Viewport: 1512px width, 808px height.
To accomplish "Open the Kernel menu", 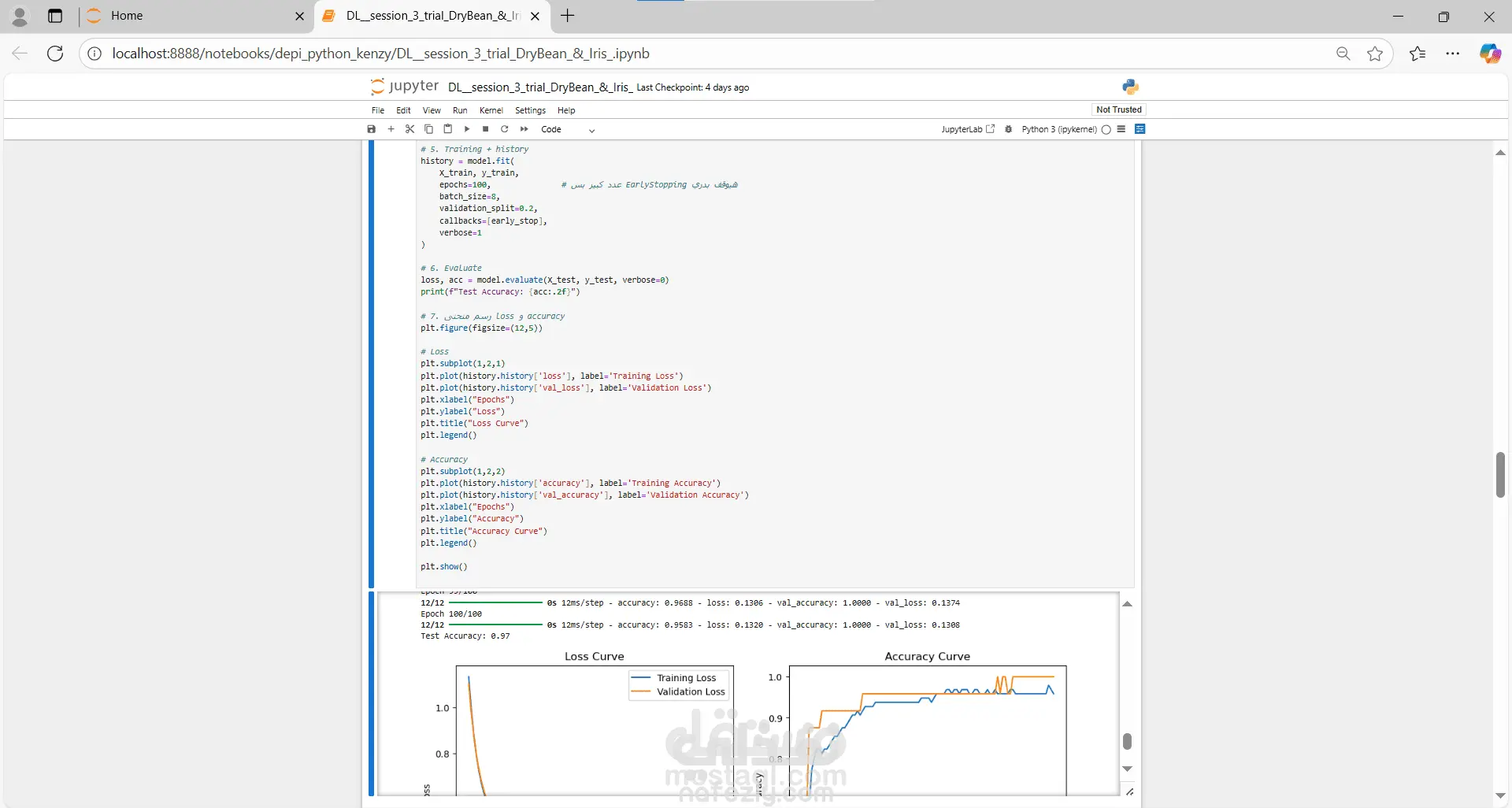I will (x=491, y=111).
